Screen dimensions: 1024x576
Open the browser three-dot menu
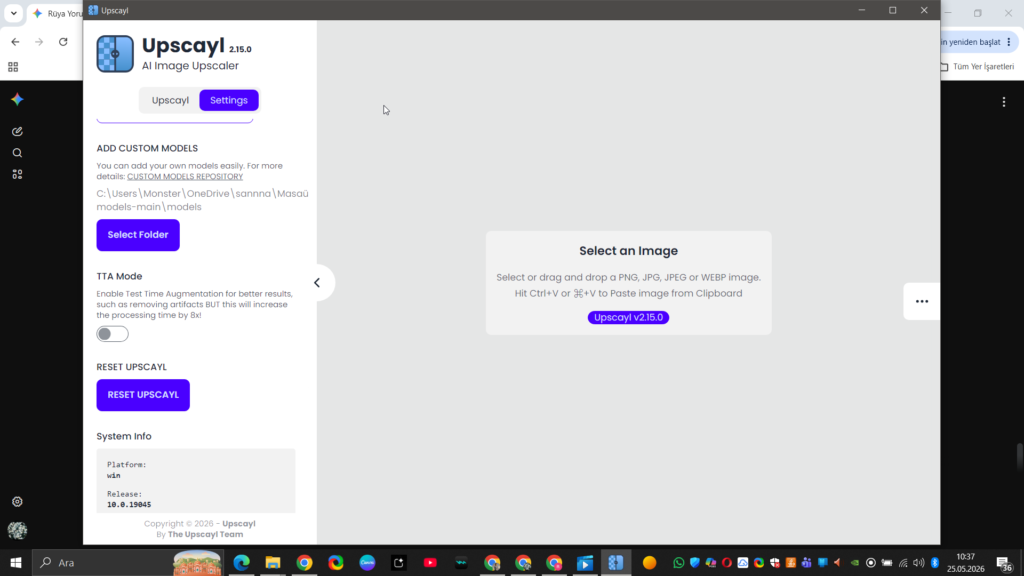1009,42
